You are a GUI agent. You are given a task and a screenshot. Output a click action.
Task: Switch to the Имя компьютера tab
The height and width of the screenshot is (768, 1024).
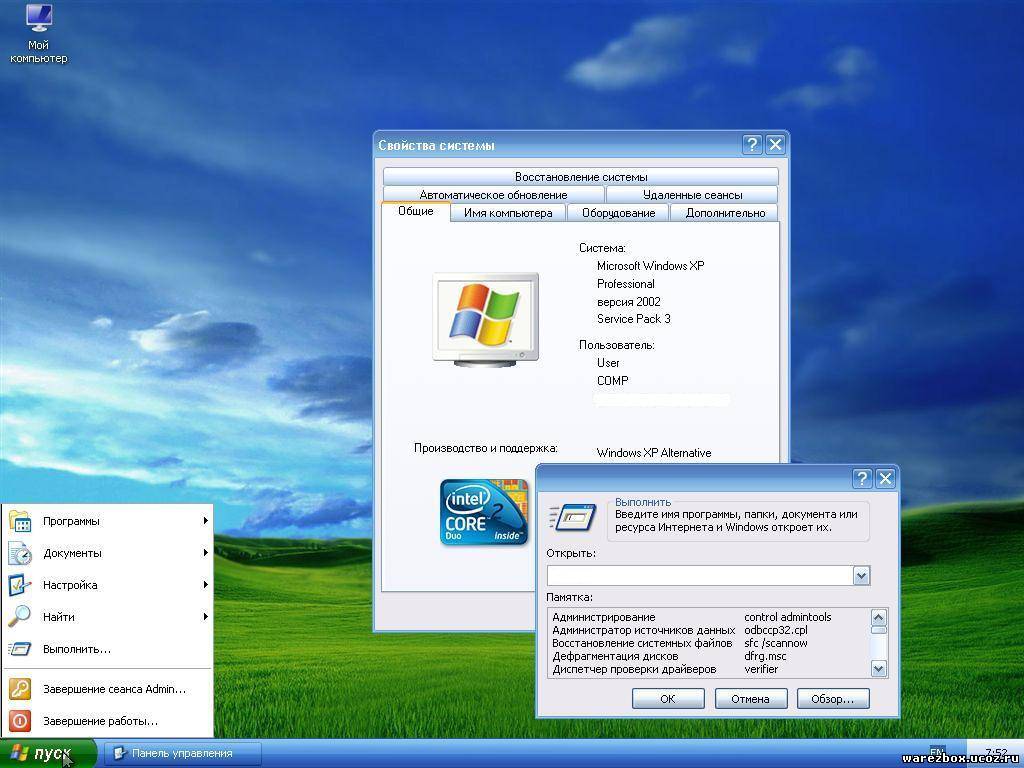507,213
